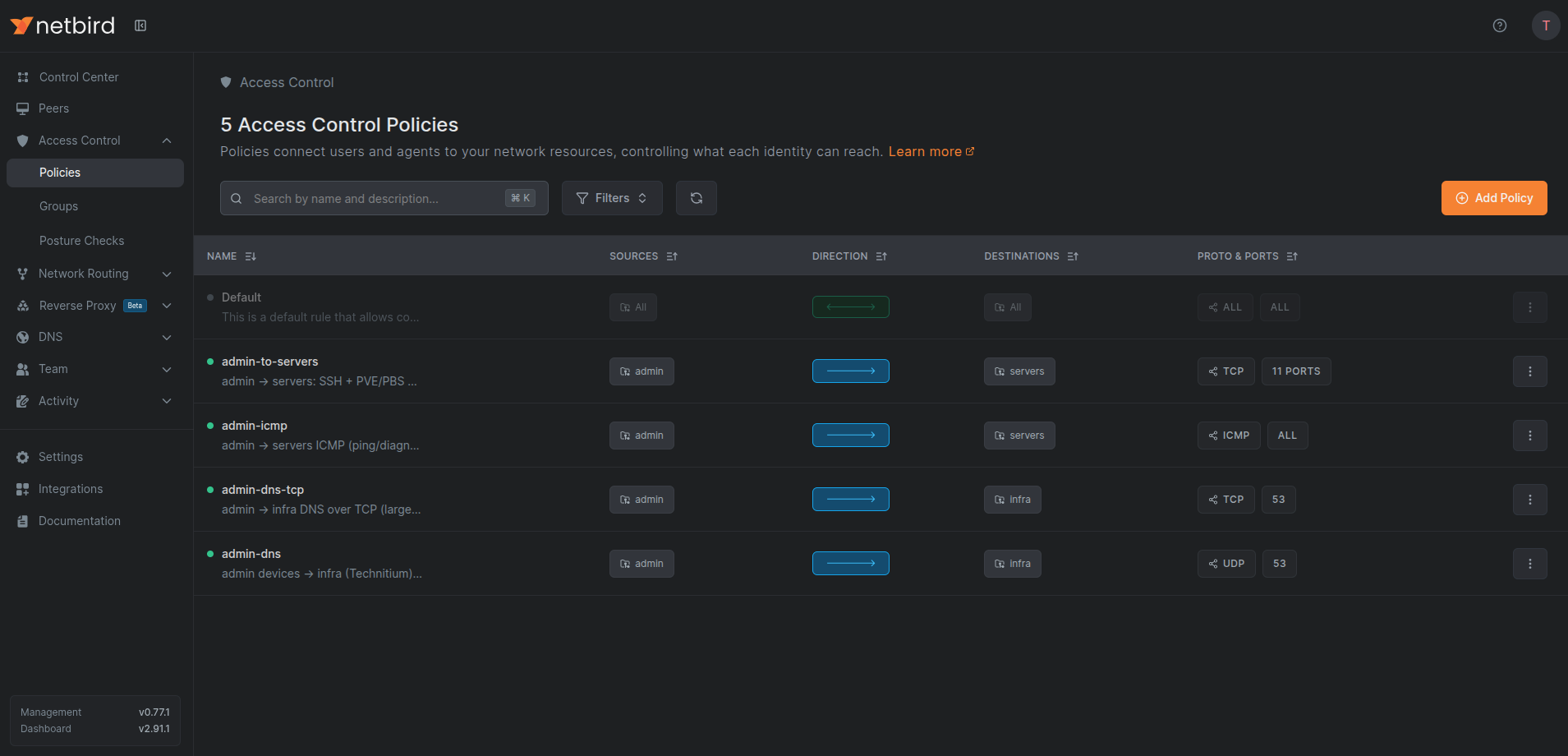
Task: Click the 11 PORTS badge
Action: [x=1296, y=371]
